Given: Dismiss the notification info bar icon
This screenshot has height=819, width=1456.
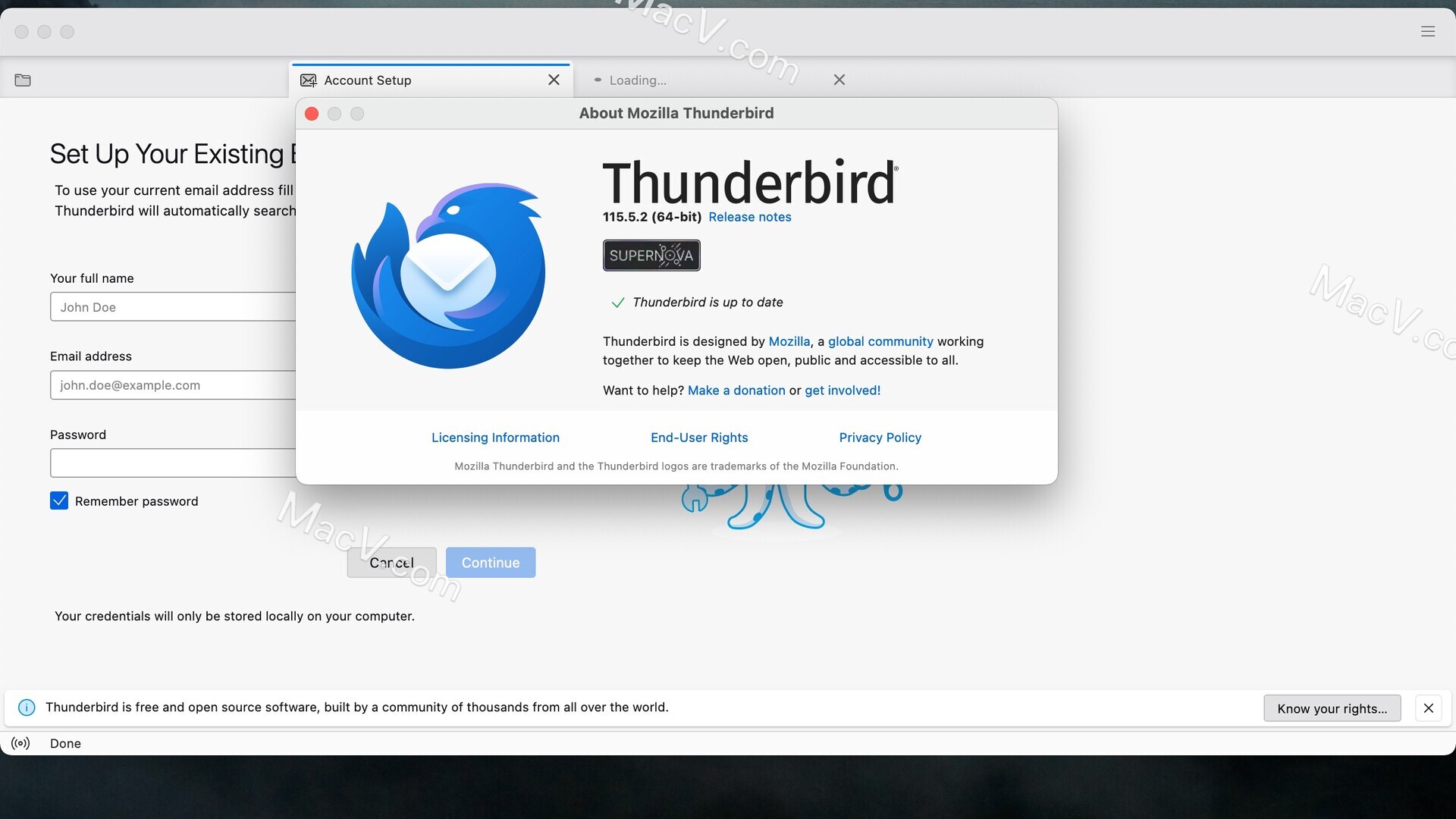Looking at the screenshot, I should tap(1429, 708).
